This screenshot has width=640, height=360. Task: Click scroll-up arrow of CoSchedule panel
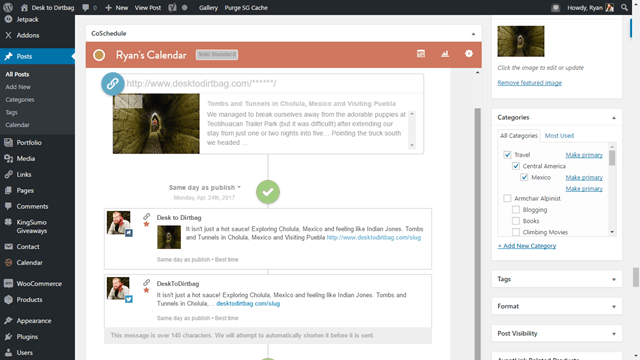[x=478, y=73]
